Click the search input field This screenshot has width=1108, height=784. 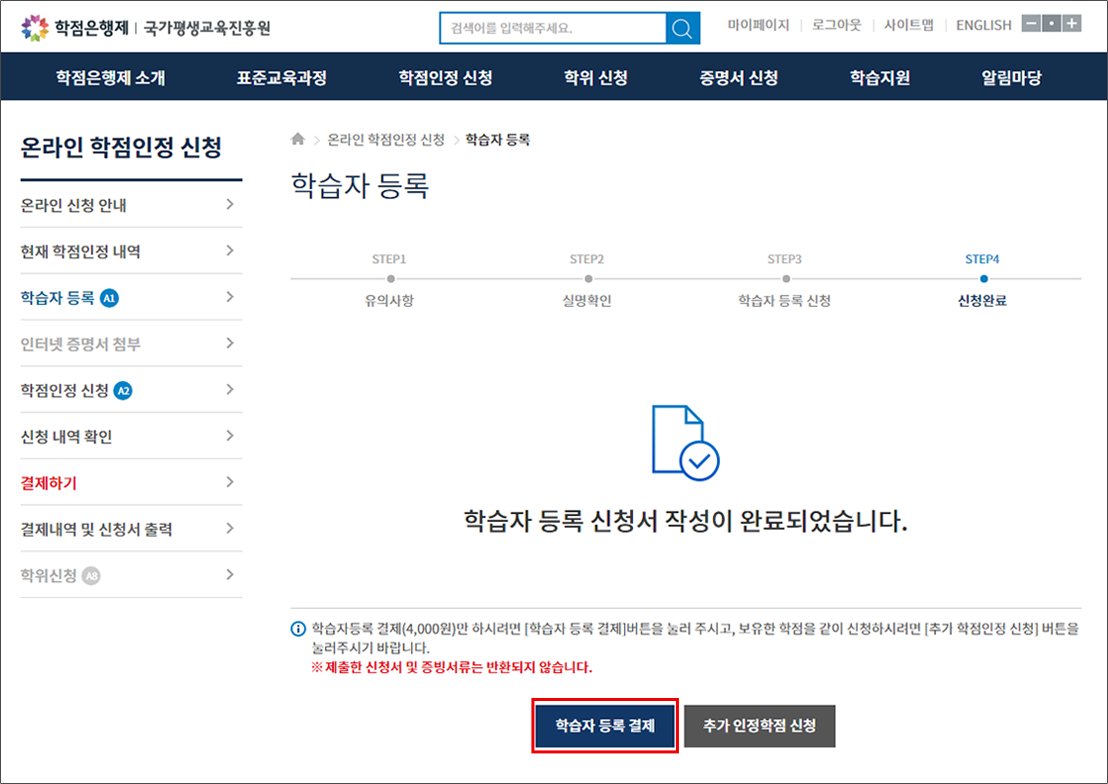(553, 28)
